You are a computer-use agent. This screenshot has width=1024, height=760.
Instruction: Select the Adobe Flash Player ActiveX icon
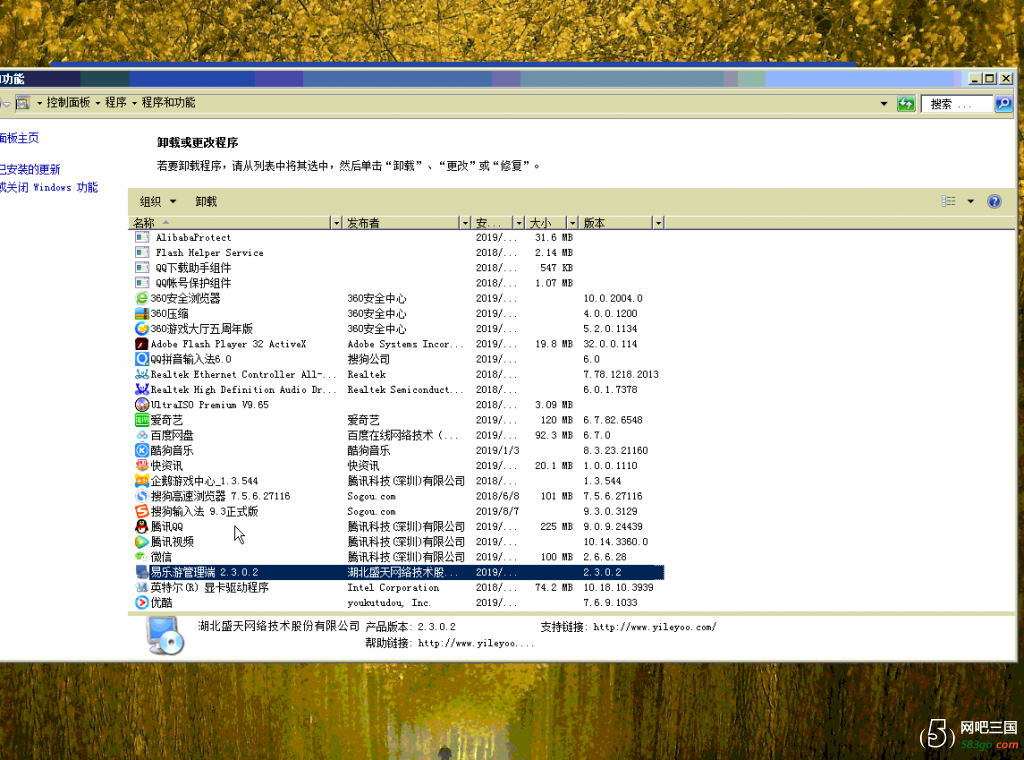[x=142, y=344]
